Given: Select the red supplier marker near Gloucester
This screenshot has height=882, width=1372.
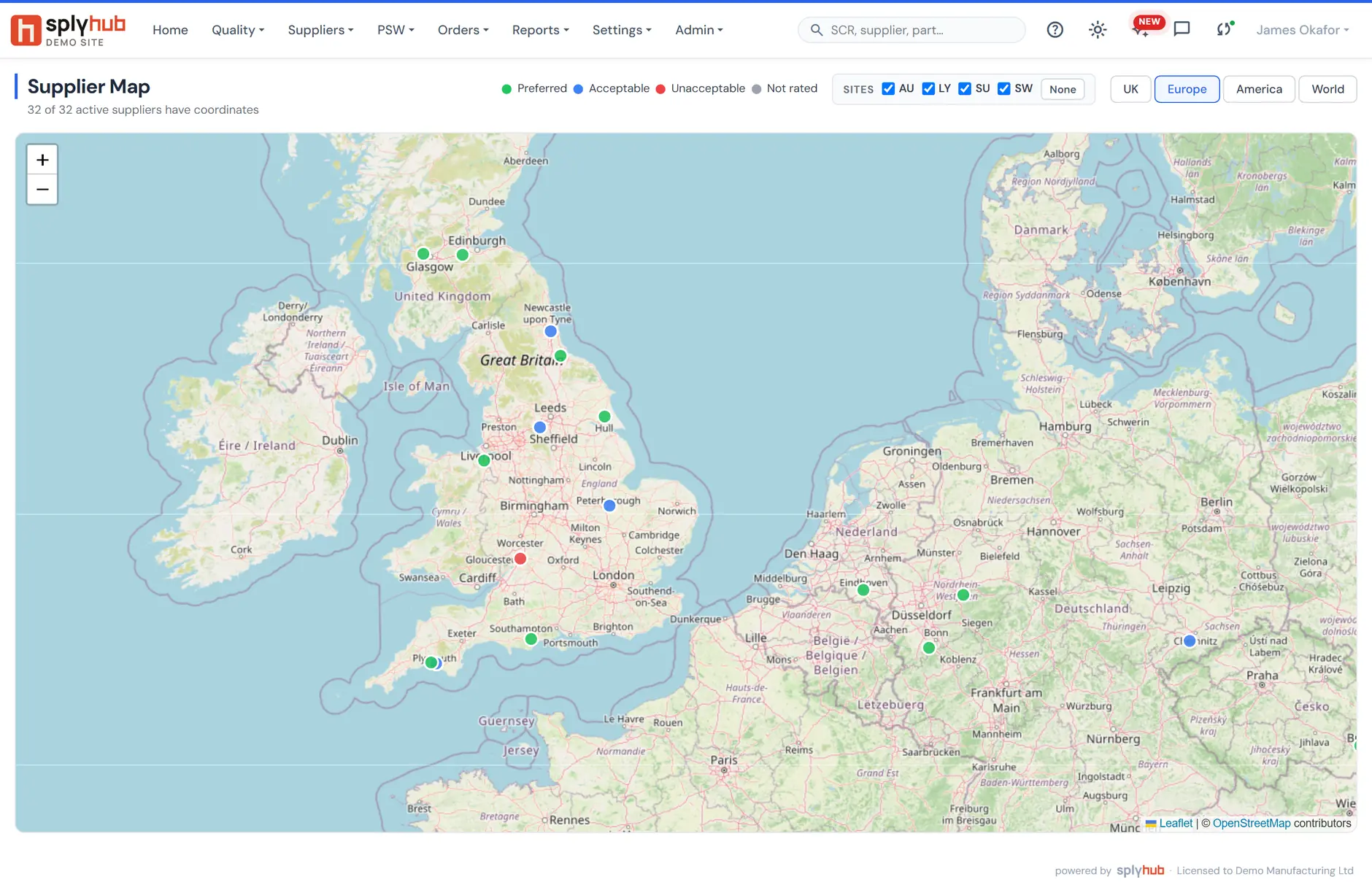Looking at the screenshot, I should (520, 559).
